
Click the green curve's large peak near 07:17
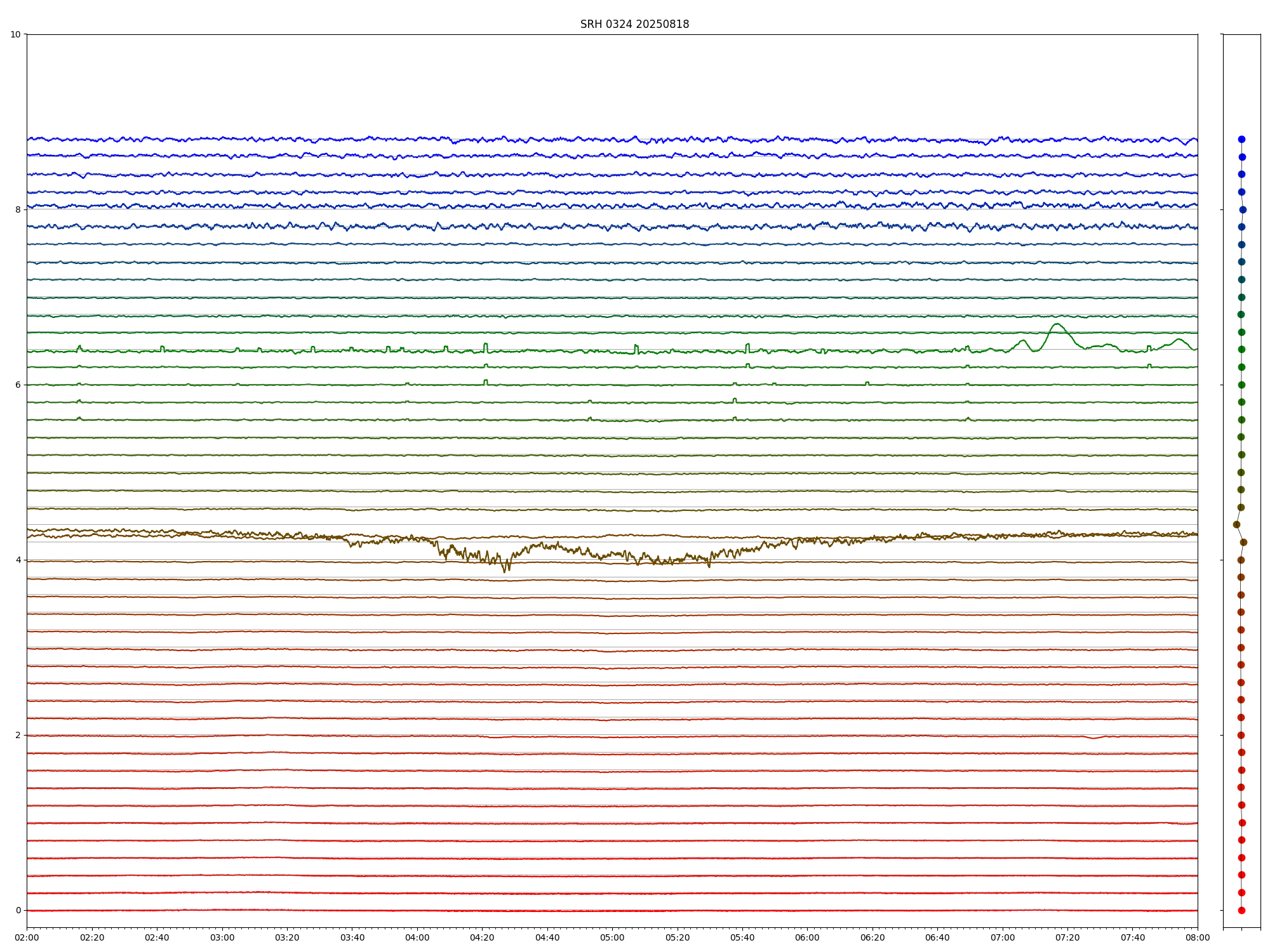tap(1057, 324)
